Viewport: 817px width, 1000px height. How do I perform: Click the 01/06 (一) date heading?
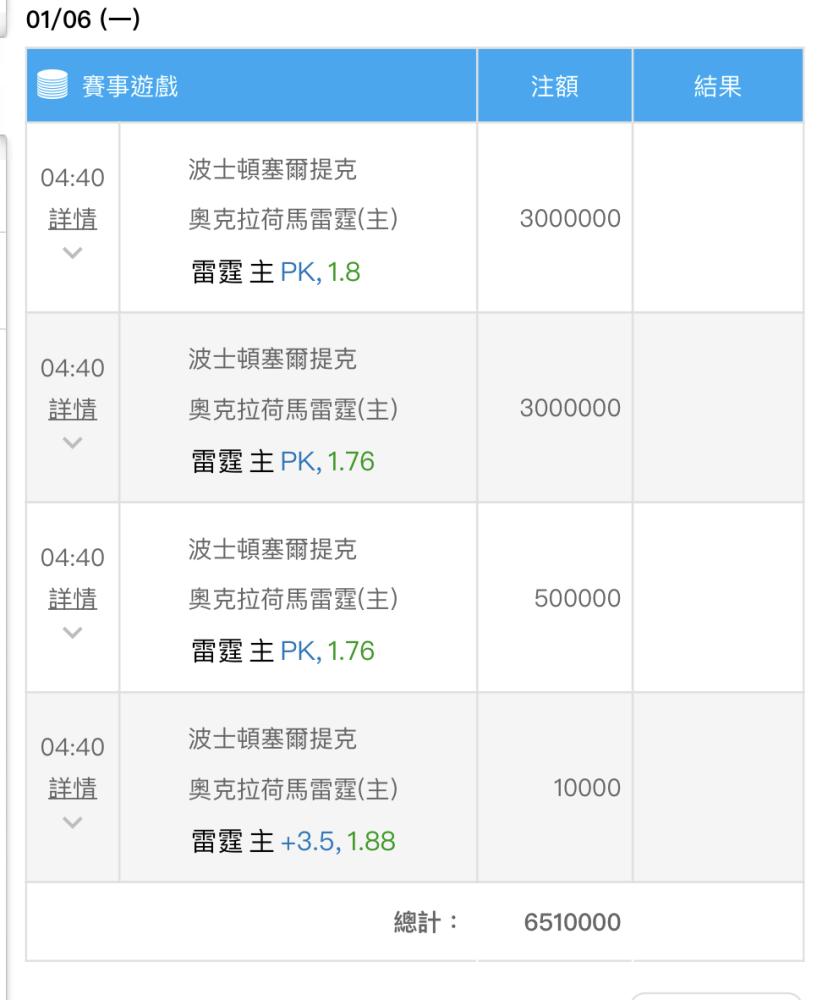(x=83, y=19)
